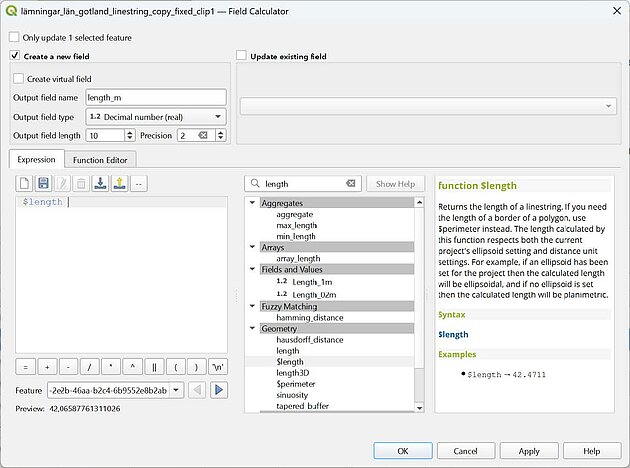Select the max_length aggregate function
630x468 pixels.
(297, 225)
